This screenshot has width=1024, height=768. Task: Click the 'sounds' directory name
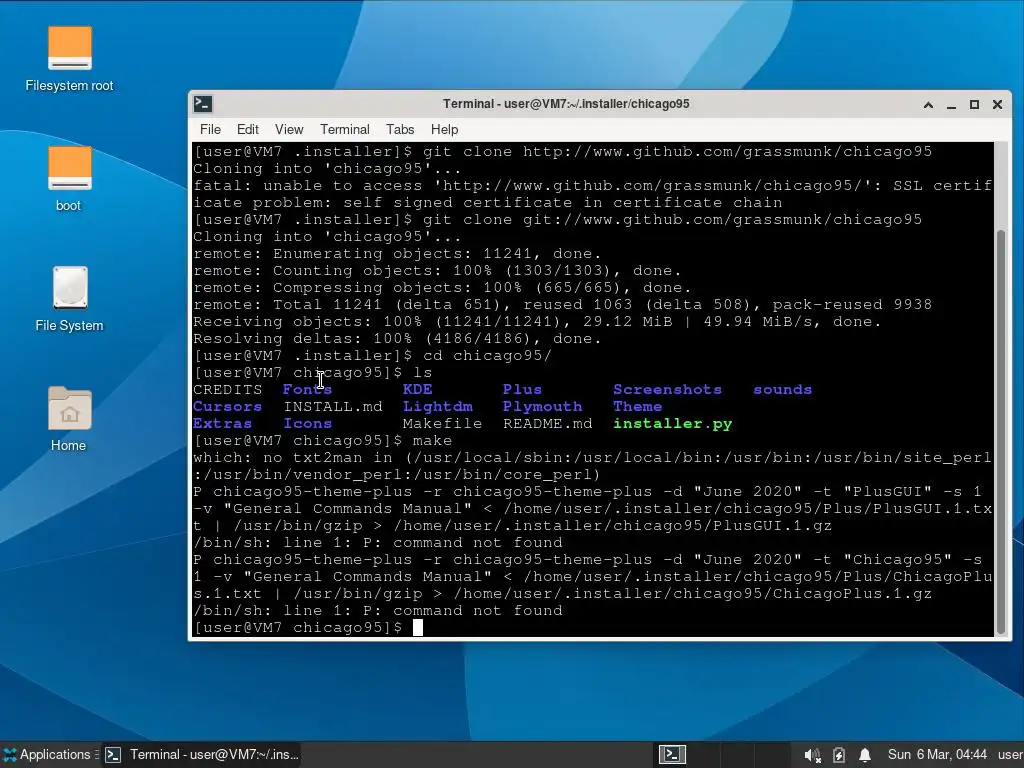[x=782, y=389]
